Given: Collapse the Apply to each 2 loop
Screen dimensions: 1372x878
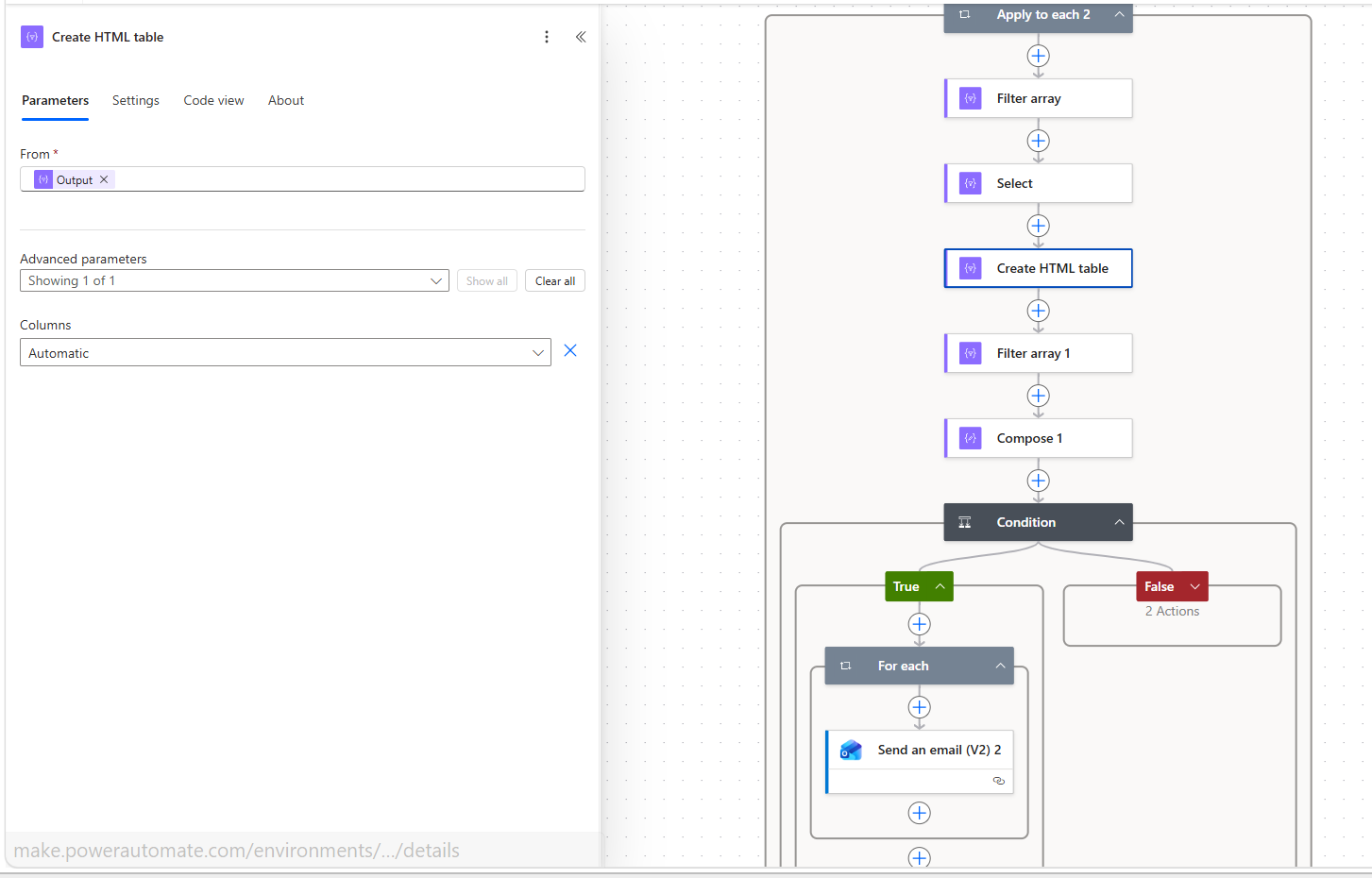Looking at the screenshot, I should tap(1119, 14).
